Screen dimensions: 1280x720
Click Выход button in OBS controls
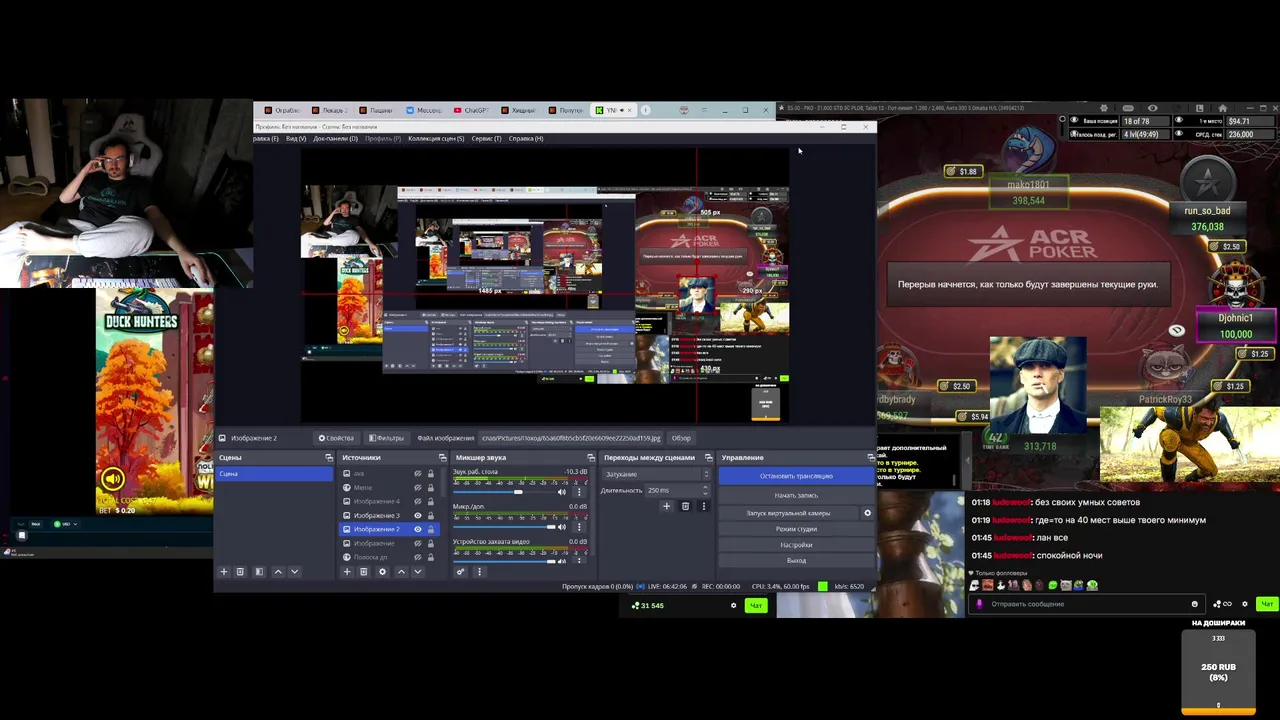pos(796,560)
